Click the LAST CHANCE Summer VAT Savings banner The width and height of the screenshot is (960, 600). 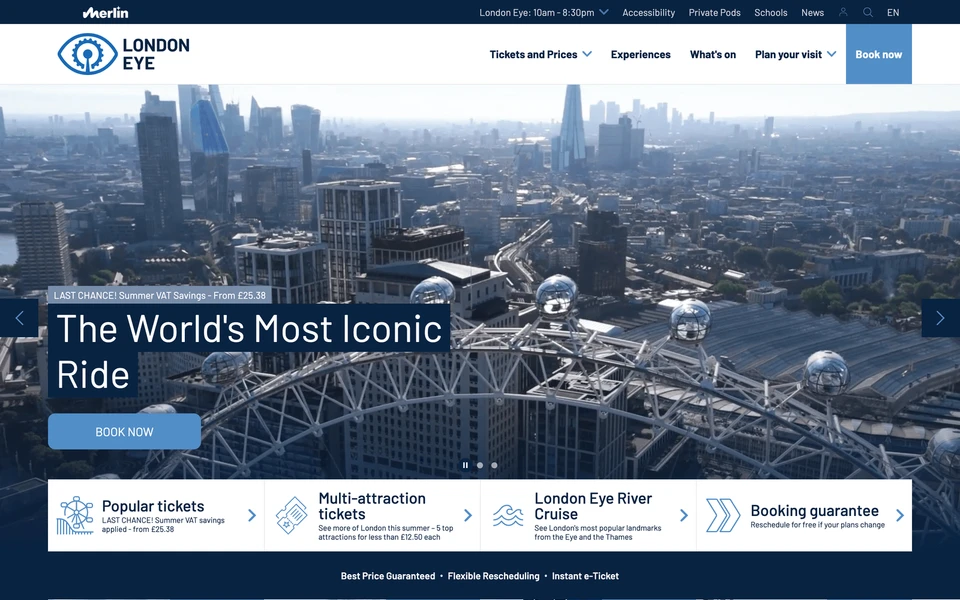(x=160, y=295)
